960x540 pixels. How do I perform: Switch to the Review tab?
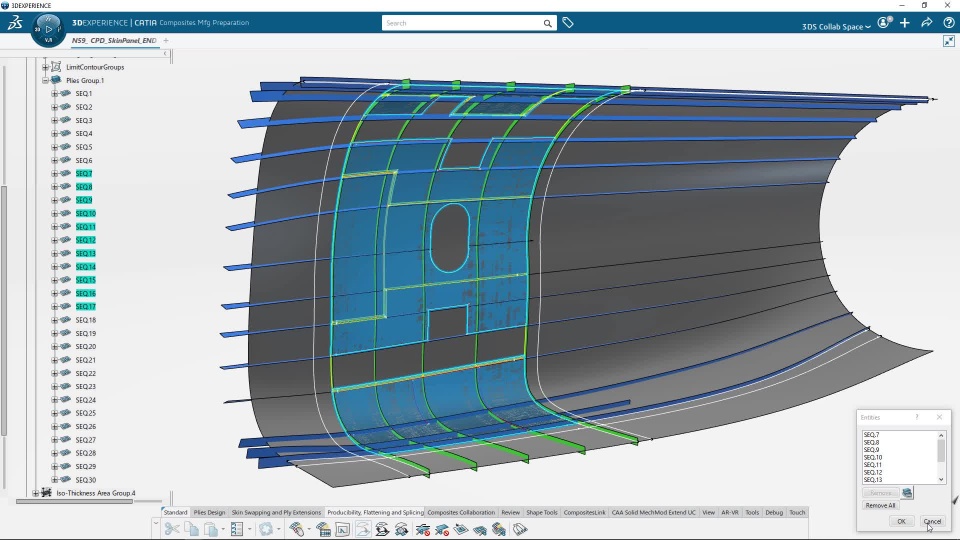click(x=511, y=512)
